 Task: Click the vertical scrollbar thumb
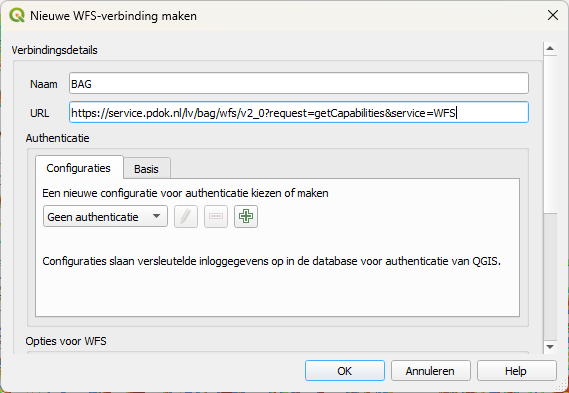click(x=550, y=134)
